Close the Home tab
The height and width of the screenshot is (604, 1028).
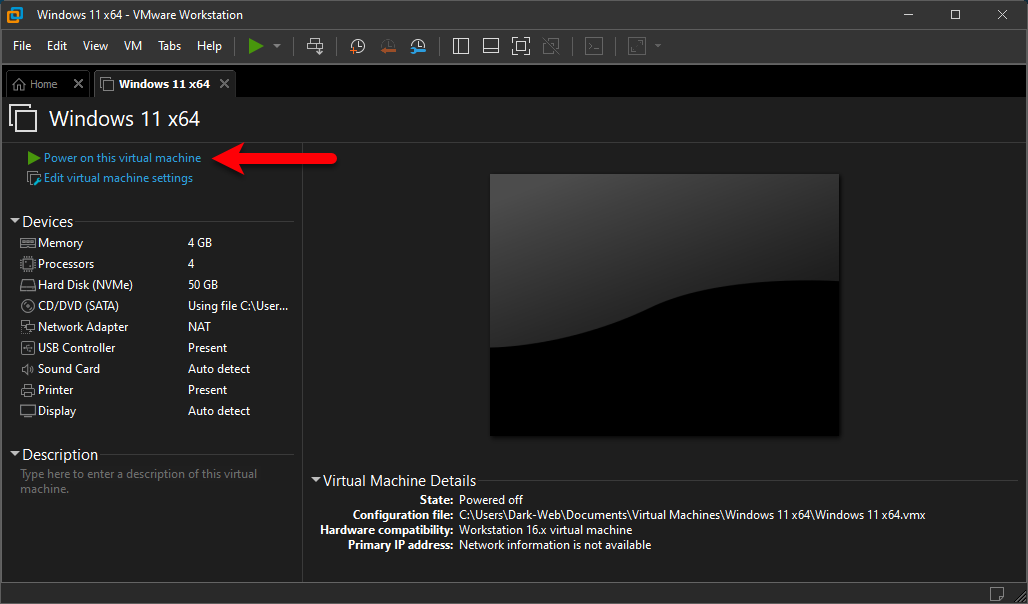pos(78,83)
